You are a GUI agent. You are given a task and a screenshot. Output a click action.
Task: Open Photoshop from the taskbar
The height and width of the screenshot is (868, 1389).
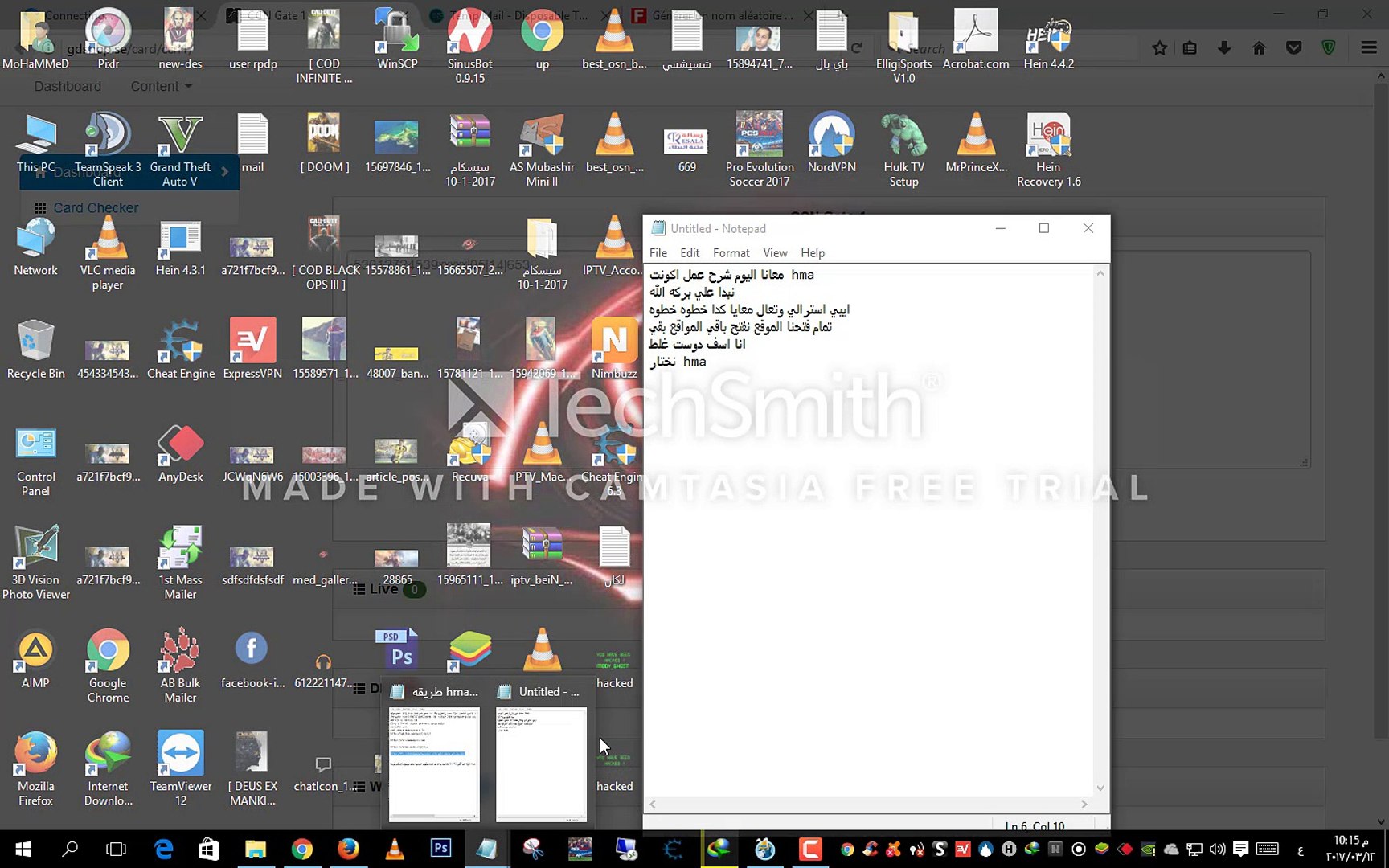[x=440, y=849]
